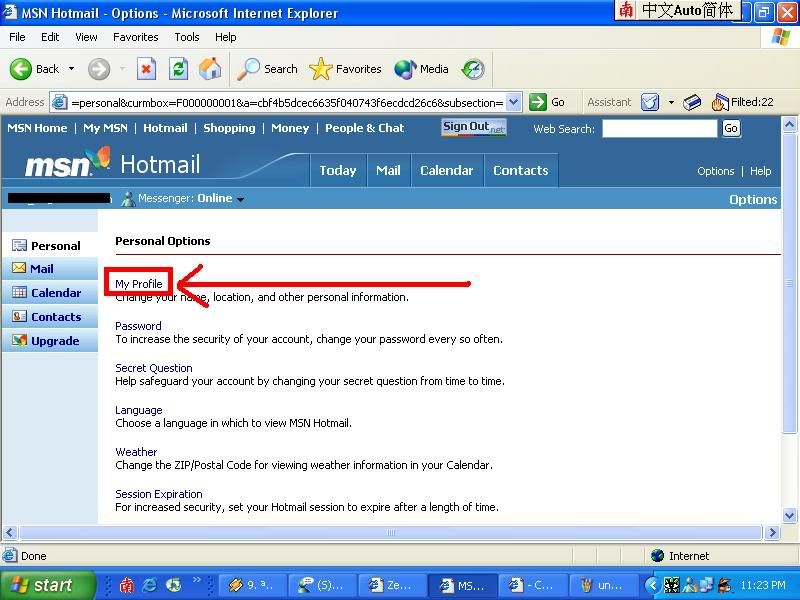Screen dimensions: 800x600
Task: Click the horizontal scrollbar right arrow
Action: click(772, 533)
